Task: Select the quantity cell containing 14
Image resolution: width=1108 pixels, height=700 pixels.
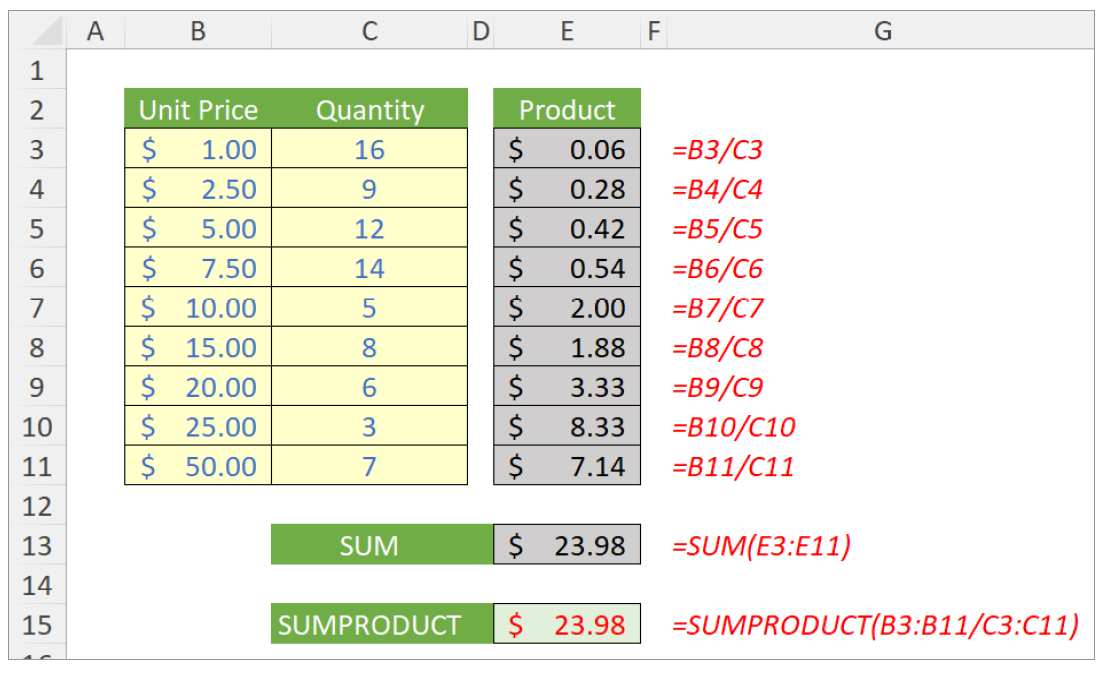Action: click(x=369, y=268)
